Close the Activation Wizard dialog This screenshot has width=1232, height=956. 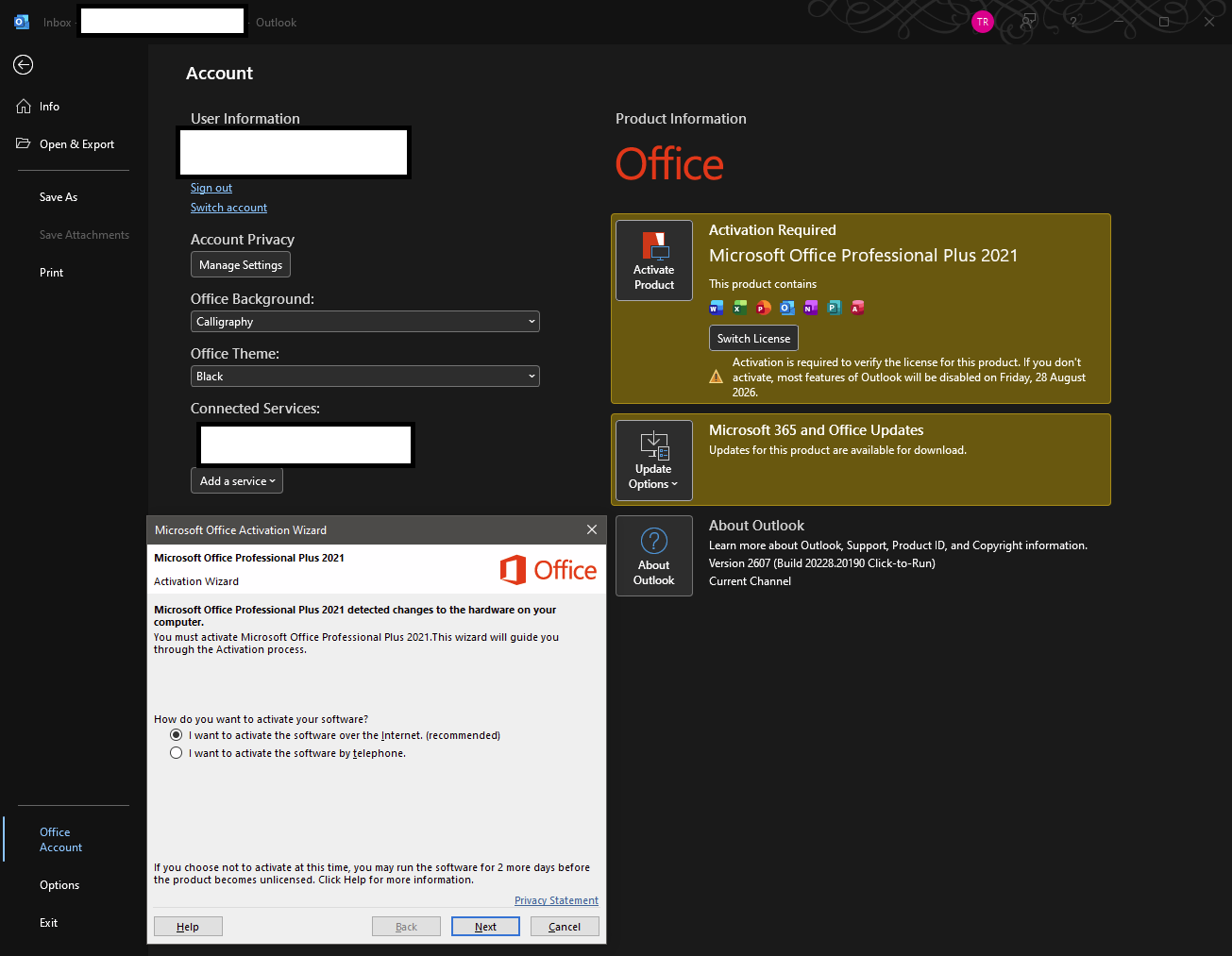592,529
